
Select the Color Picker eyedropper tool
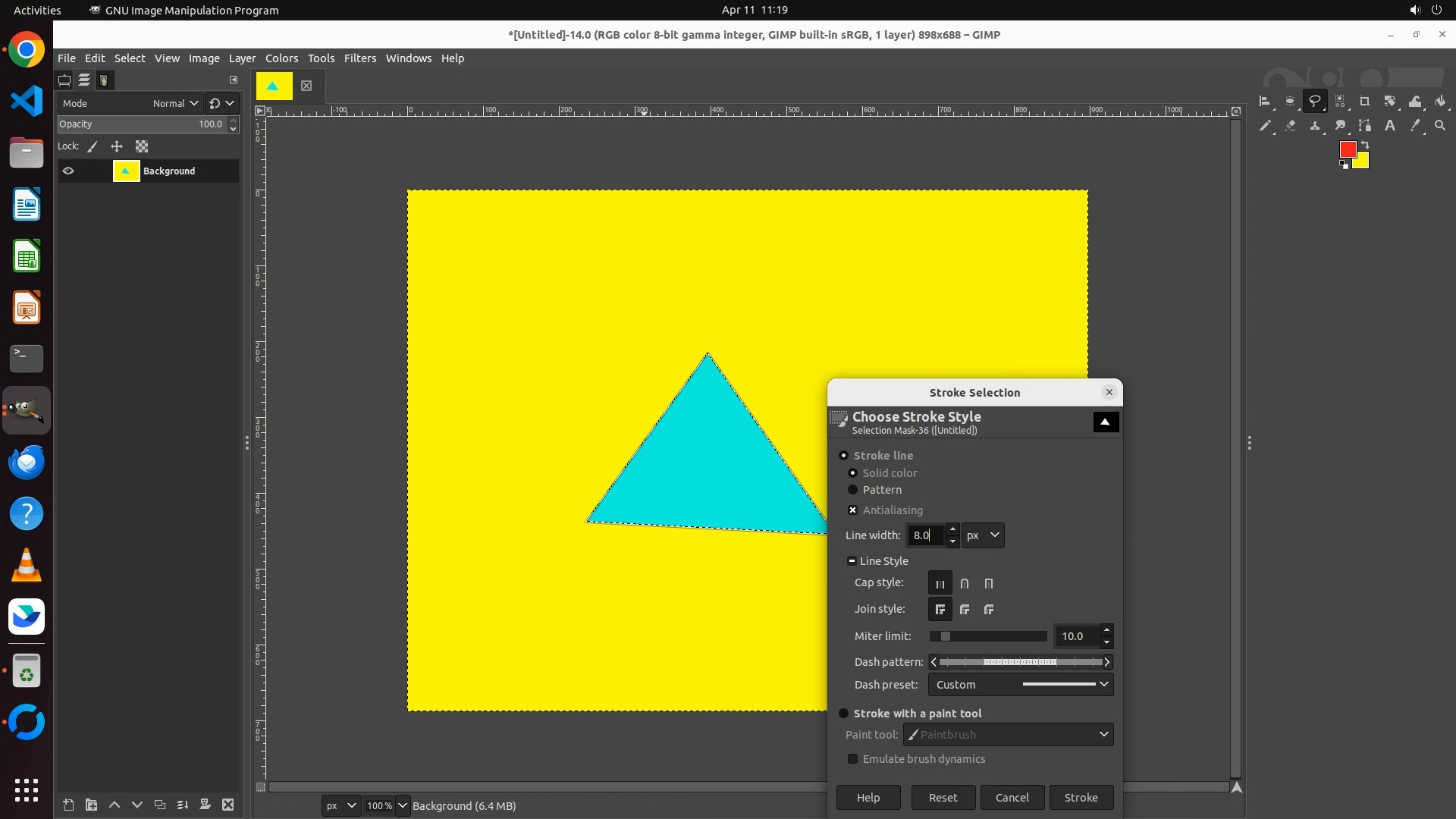pyautogui.click(x=1415, y=126)
